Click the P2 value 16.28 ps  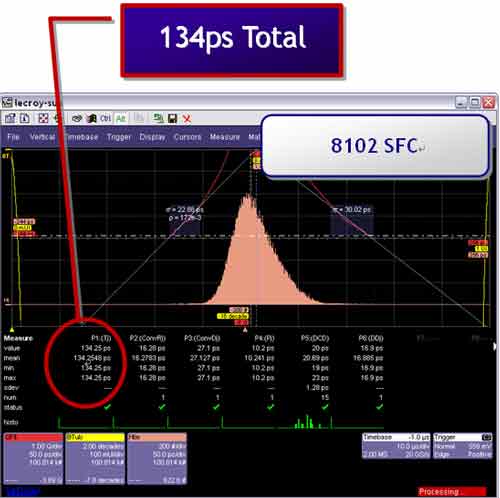152,348
